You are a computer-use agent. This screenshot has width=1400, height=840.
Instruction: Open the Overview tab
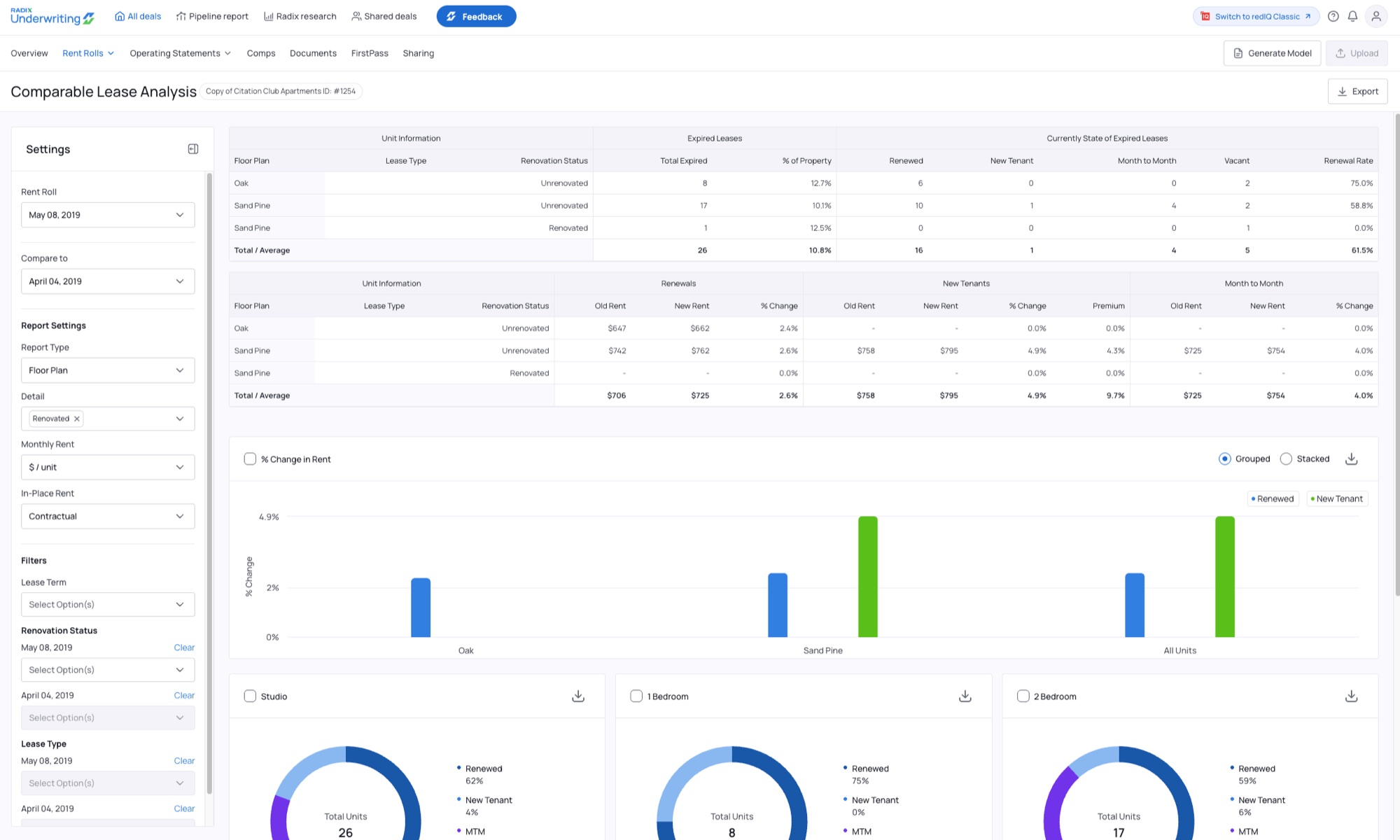[x=29, y=53]
